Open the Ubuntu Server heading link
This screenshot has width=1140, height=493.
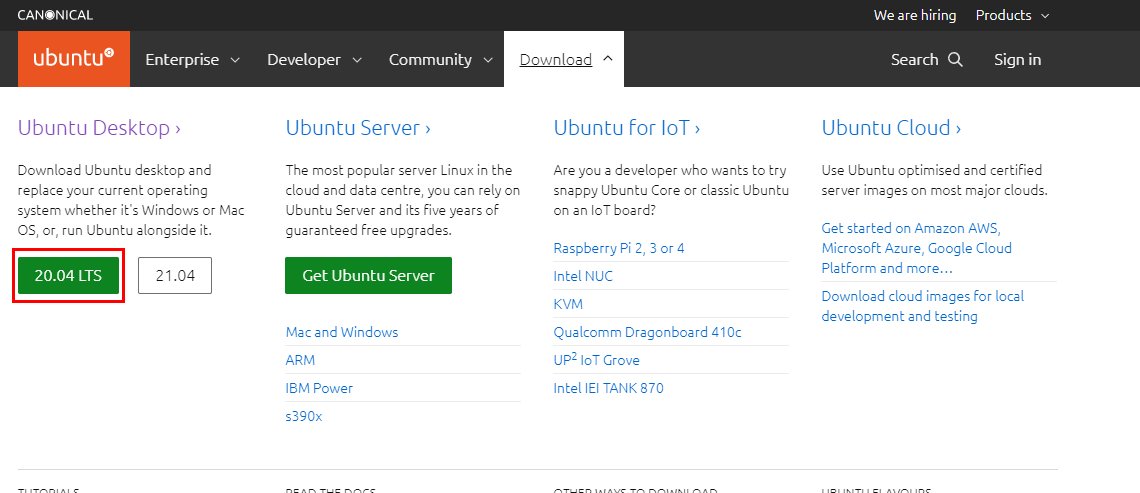click(x=358, y=128)
